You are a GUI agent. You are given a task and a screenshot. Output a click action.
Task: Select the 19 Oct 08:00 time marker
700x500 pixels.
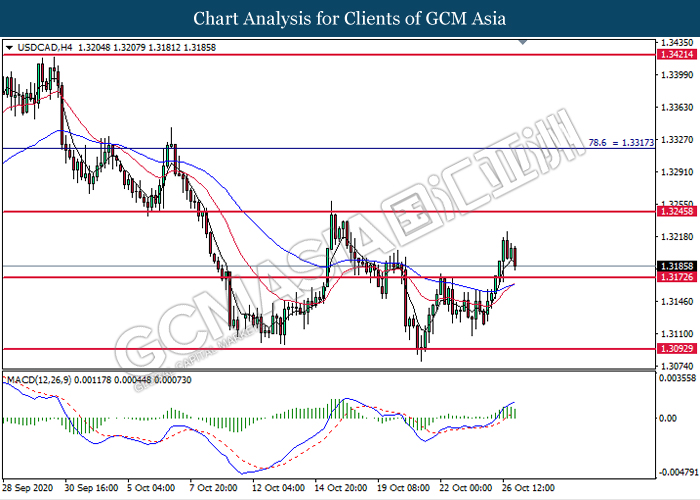406,488
